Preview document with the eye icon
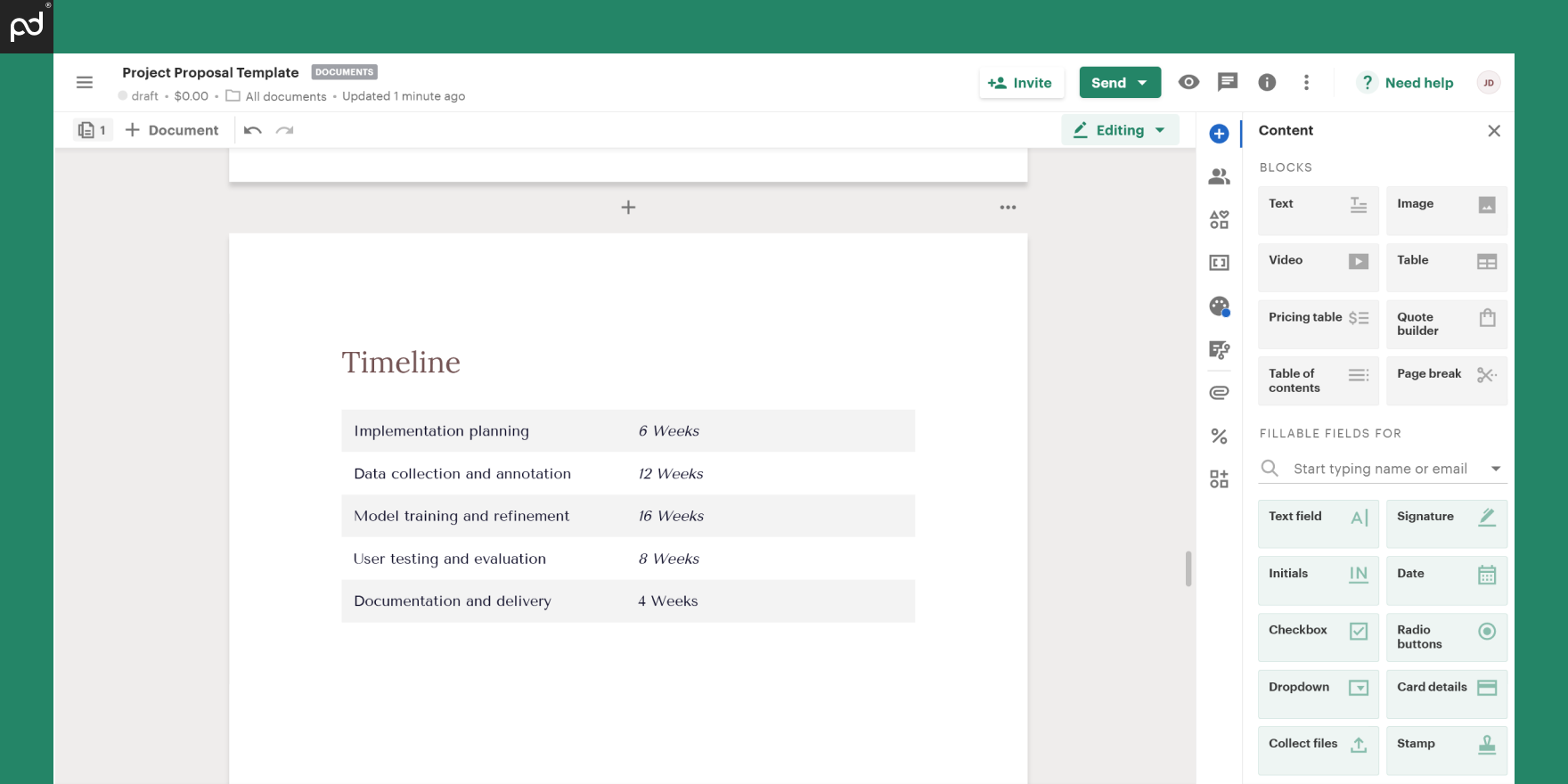The height and width of the screenshot is (784, 1568). [x=1188, y=82]
